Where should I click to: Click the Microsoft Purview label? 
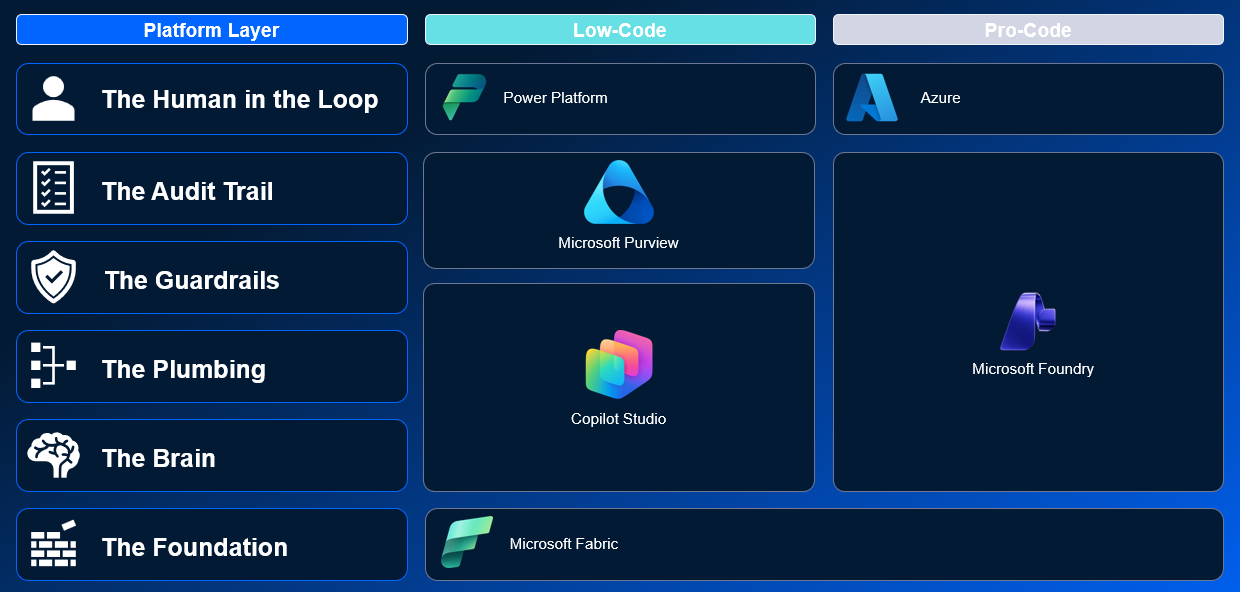click(618, 243)
